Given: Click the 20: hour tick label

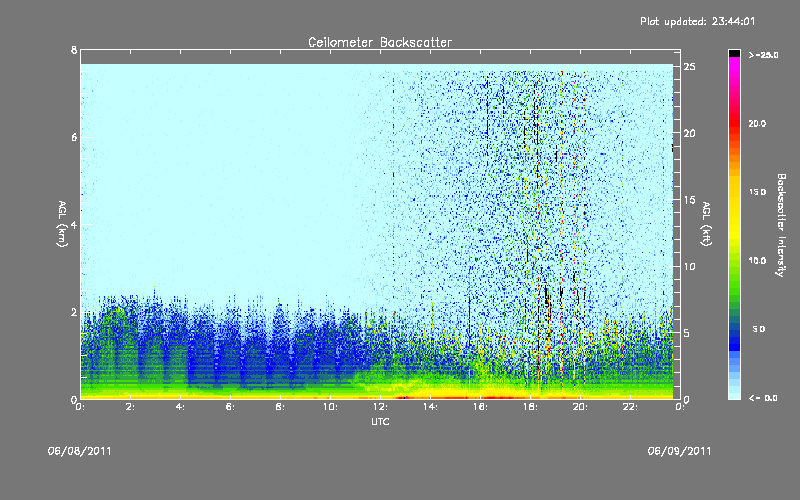Looking at the screenshot, I should 580,407.
